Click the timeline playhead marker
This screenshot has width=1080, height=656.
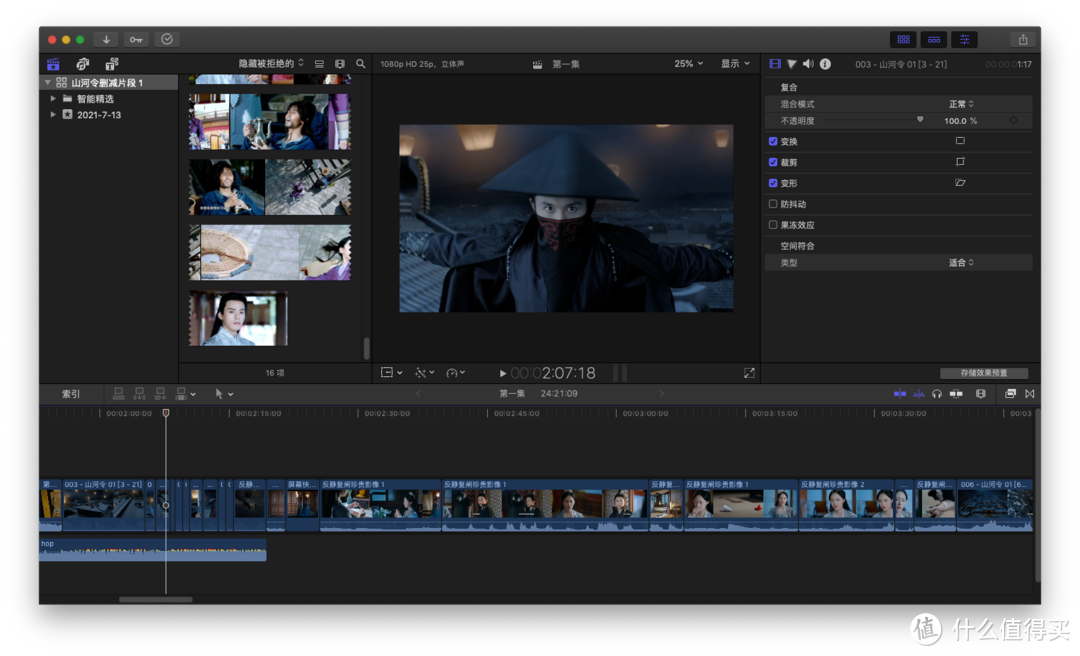(165, 413)
